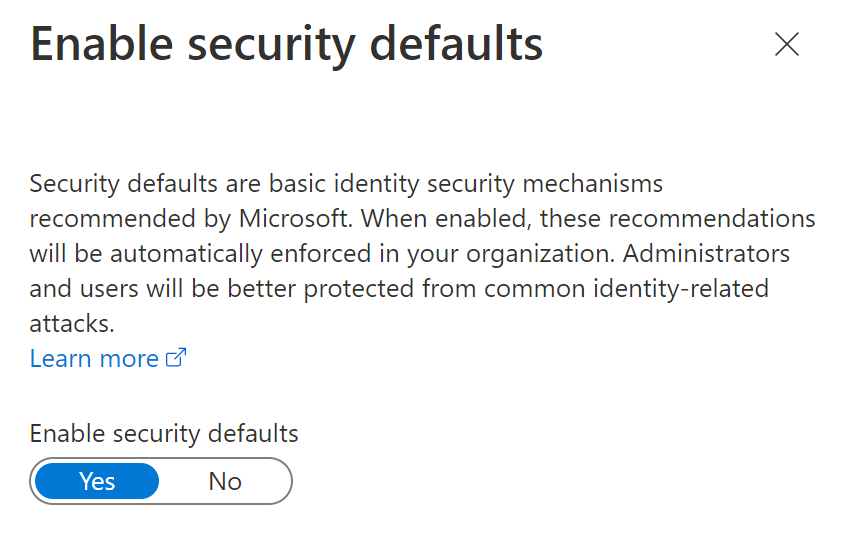This screenshot has width=858, height=540.
Task: Click the phrase "your organization" in the paragraph
Action: (x=490, y=253)
